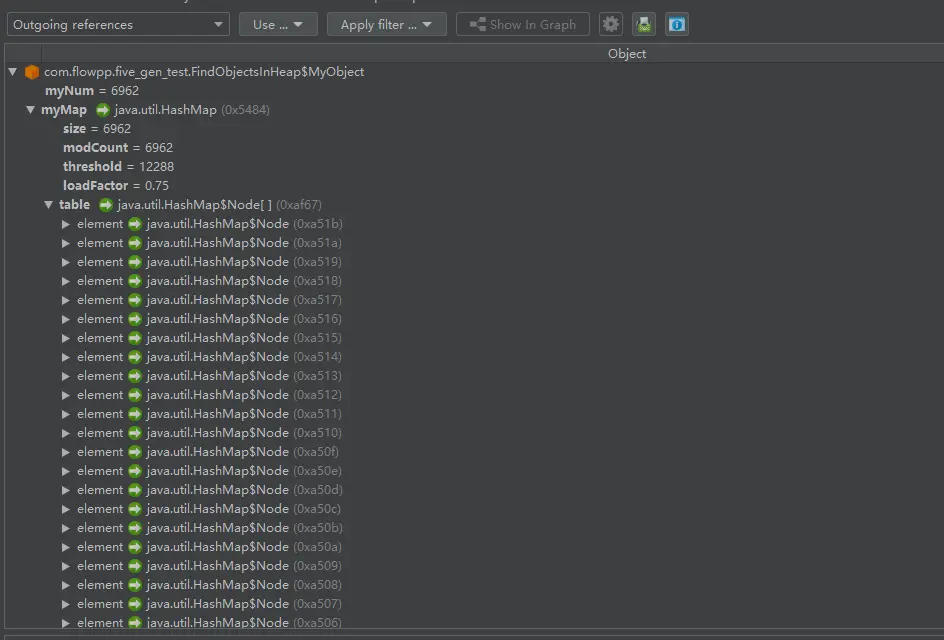Open the Outgoing references dropdown
944x640 pixels.
[x=118, y=25]
